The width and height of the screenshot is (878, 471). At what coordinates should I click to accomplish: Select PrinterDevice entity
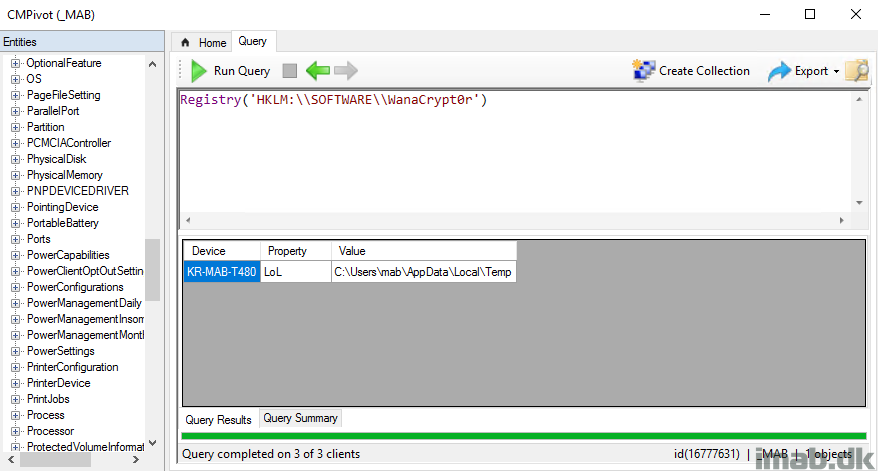(59, 383)
